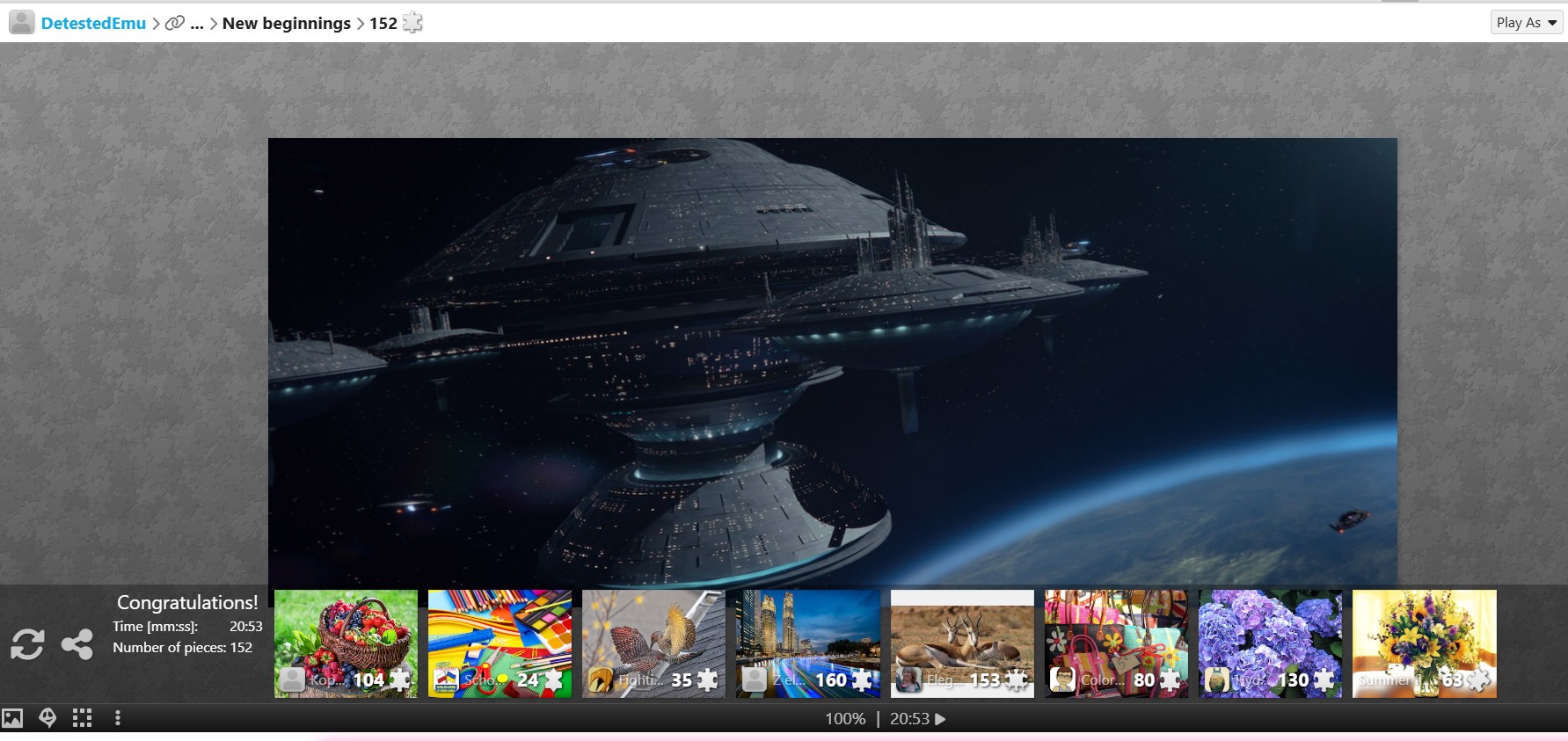Expand the breadcrumb ellipsis
Image resolution: width=1568 pixels, height=741 pixels.
click(x=197, y=24)
